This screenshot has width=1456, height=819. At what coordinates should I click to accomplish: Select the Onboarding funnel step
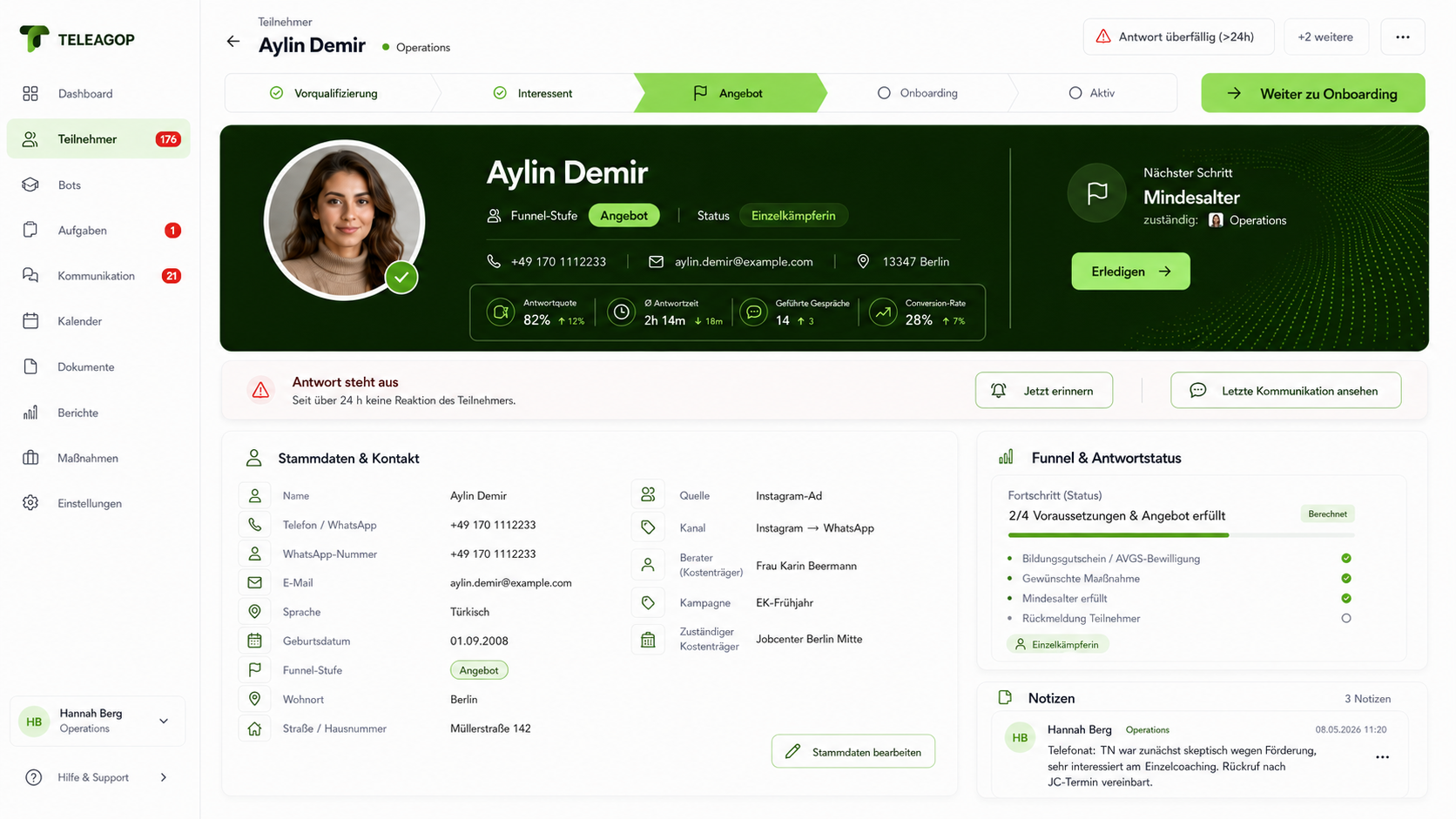[918, 93]
